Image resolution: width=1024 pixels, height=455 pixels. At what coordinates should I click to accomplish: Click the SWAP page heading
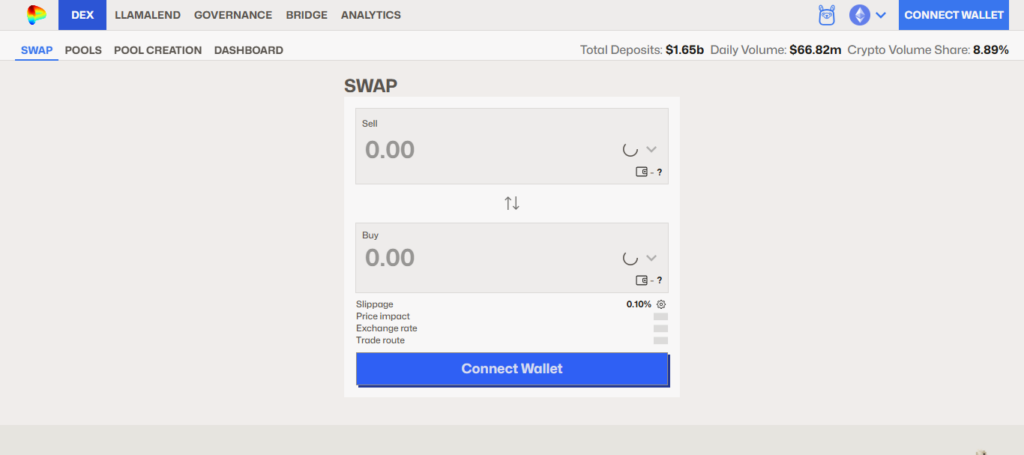pyautogui.click(x=371, y=86)
